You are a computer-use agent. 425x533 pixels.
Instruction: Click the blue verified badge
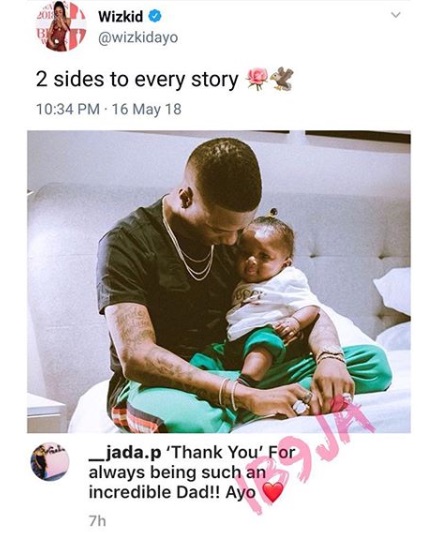pyautogui.click(x=155, y=16)
